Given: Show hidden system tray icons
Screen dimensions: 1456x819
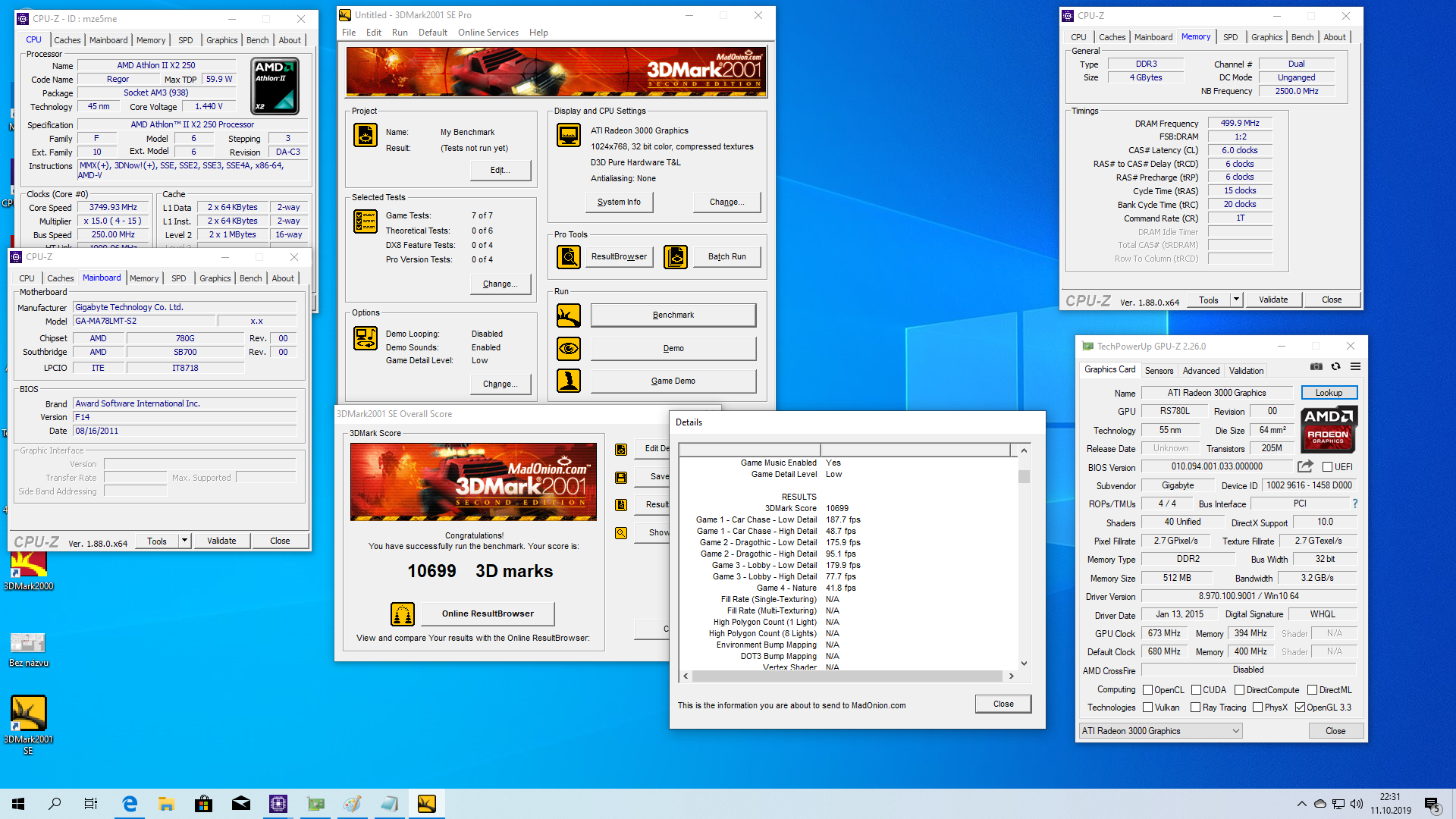Looking at the screenshot, I should pos(1301,804).
